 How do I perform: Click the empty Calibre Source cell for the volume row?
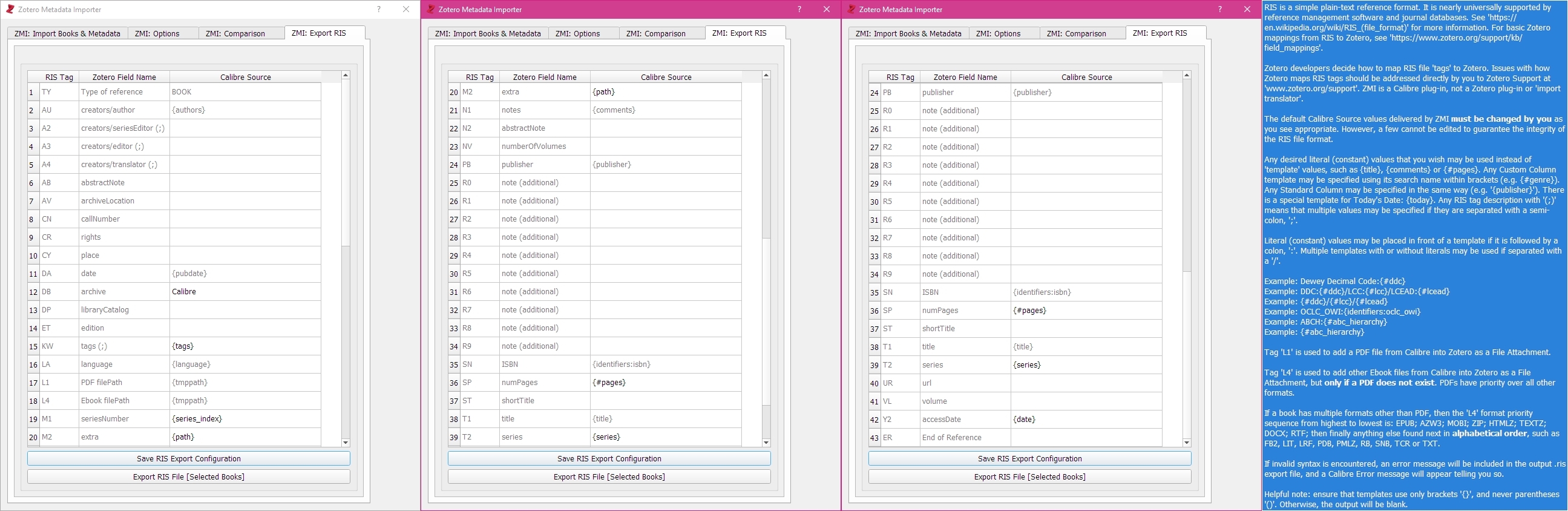[1086, 401]
